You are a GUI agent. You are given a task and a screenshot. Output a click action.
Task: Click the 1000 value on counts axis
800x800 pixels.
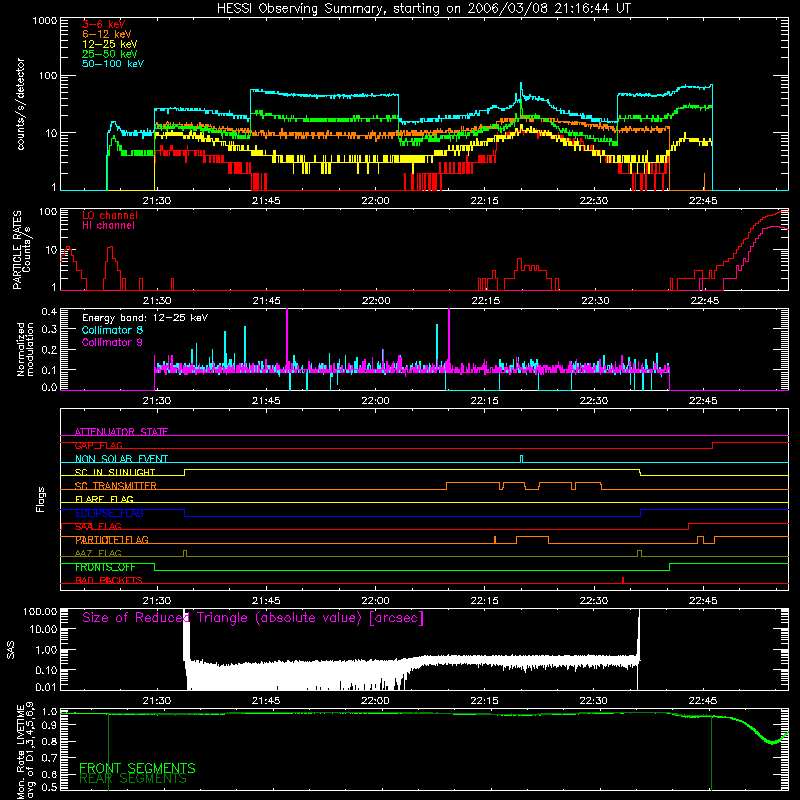click(x=44, y=21)
